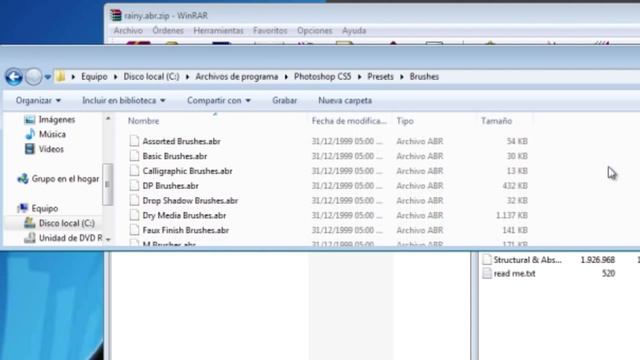
Task: Select Basic Brushes.abr file
Action: click(x=175, y=156)
